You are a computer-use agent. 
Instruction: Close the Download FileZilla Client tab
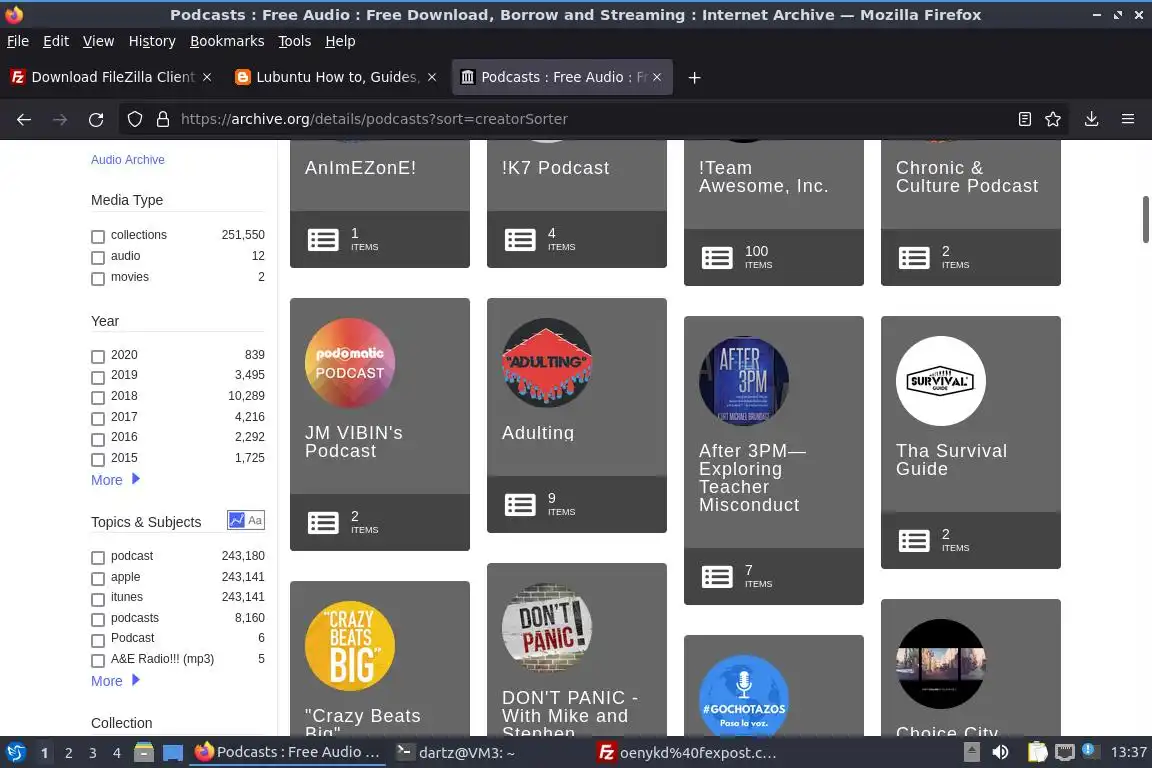[207, 77]
